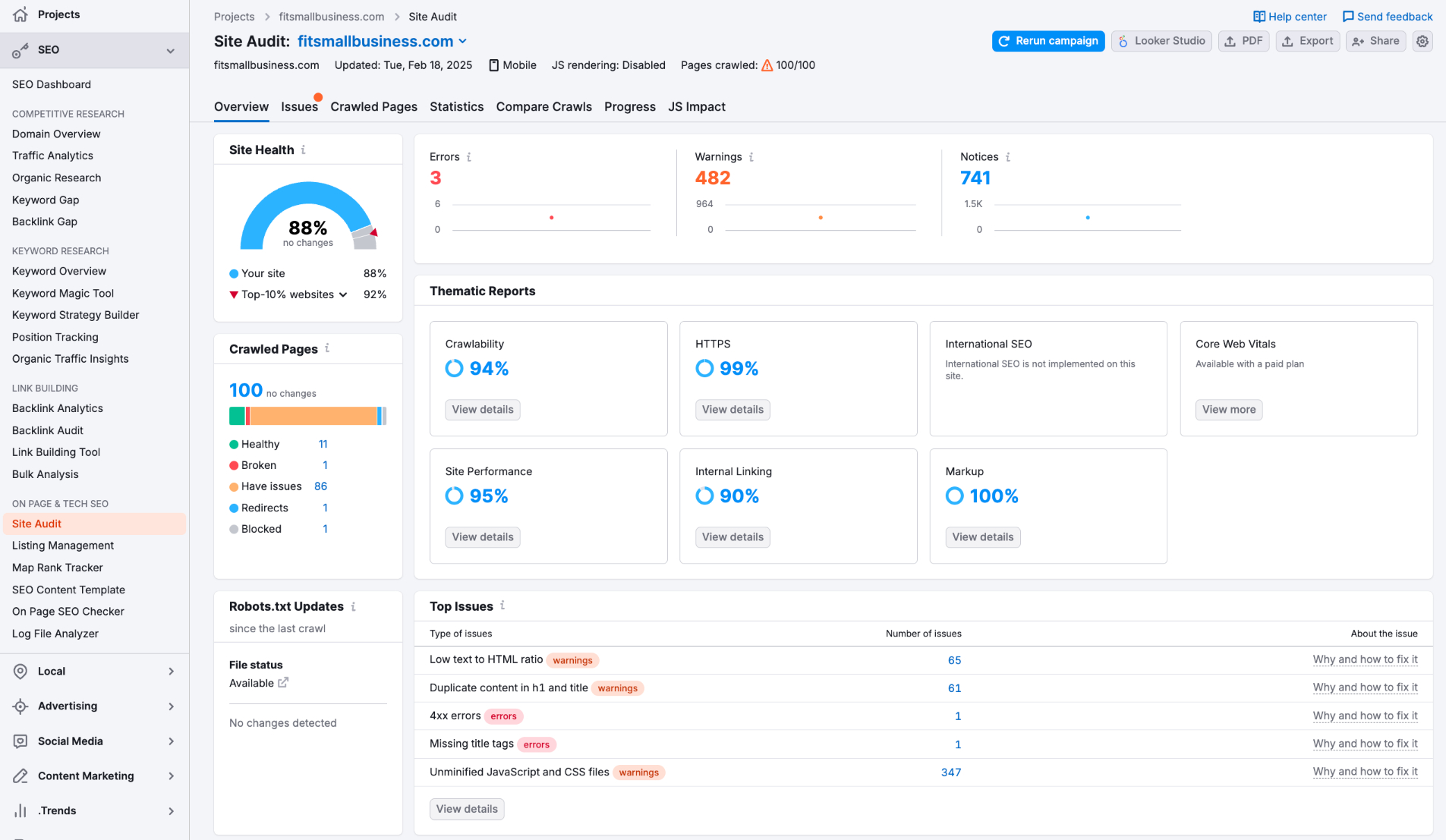Switch to the Issues tab

coord(299,107)
